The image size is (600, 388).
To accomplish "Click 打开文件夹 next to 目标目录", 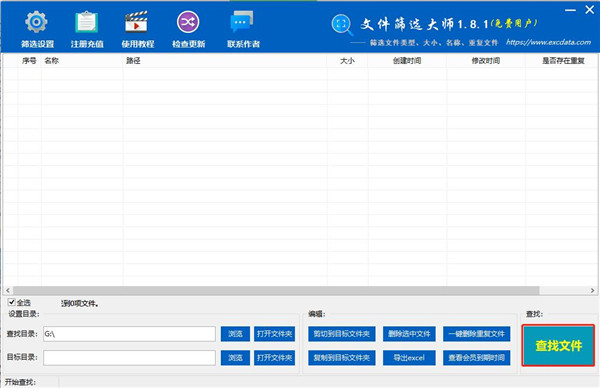I will coord(274,358).
